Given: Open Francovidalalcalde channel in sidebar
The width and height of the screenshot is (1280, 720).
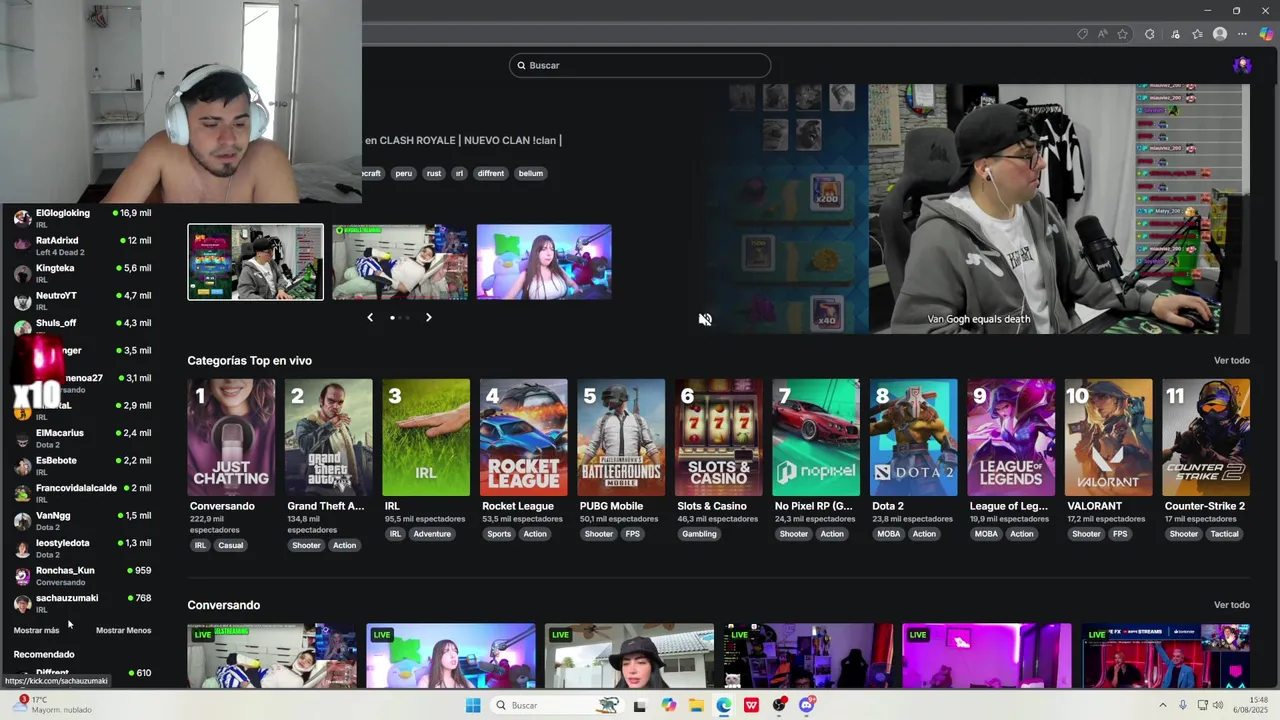Looking at the screenshot, I should click(83, 493).
